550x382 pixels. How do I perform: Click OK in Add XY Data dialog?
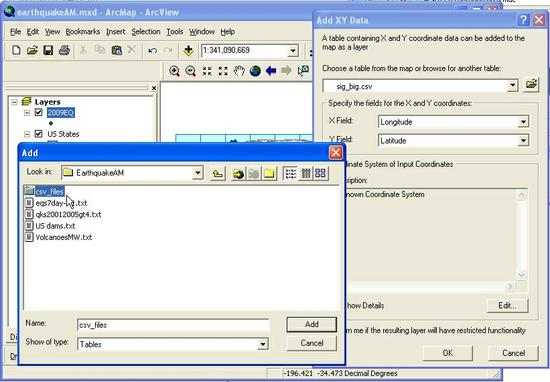pos(448,353)
